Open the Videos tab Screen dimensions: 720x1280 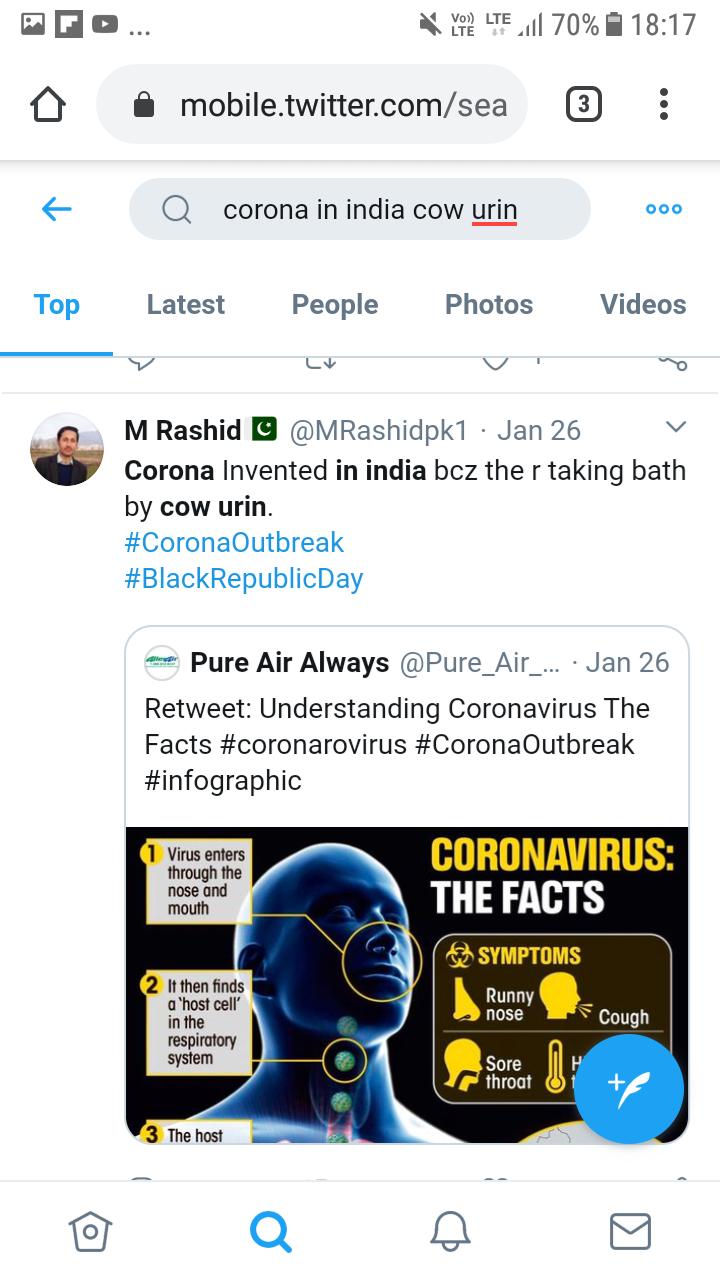(x=643, y=305)
